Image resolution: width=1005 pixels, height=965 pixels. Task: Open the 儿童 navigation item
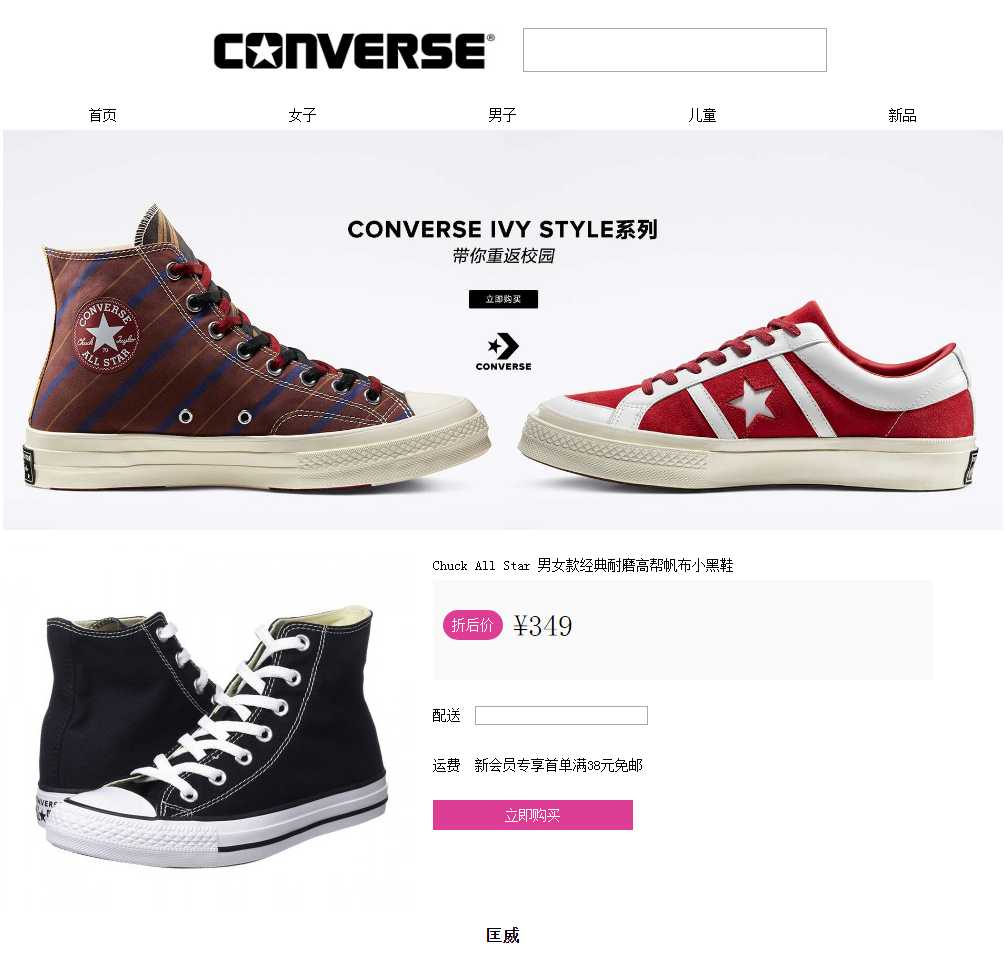tap(702, 115)
